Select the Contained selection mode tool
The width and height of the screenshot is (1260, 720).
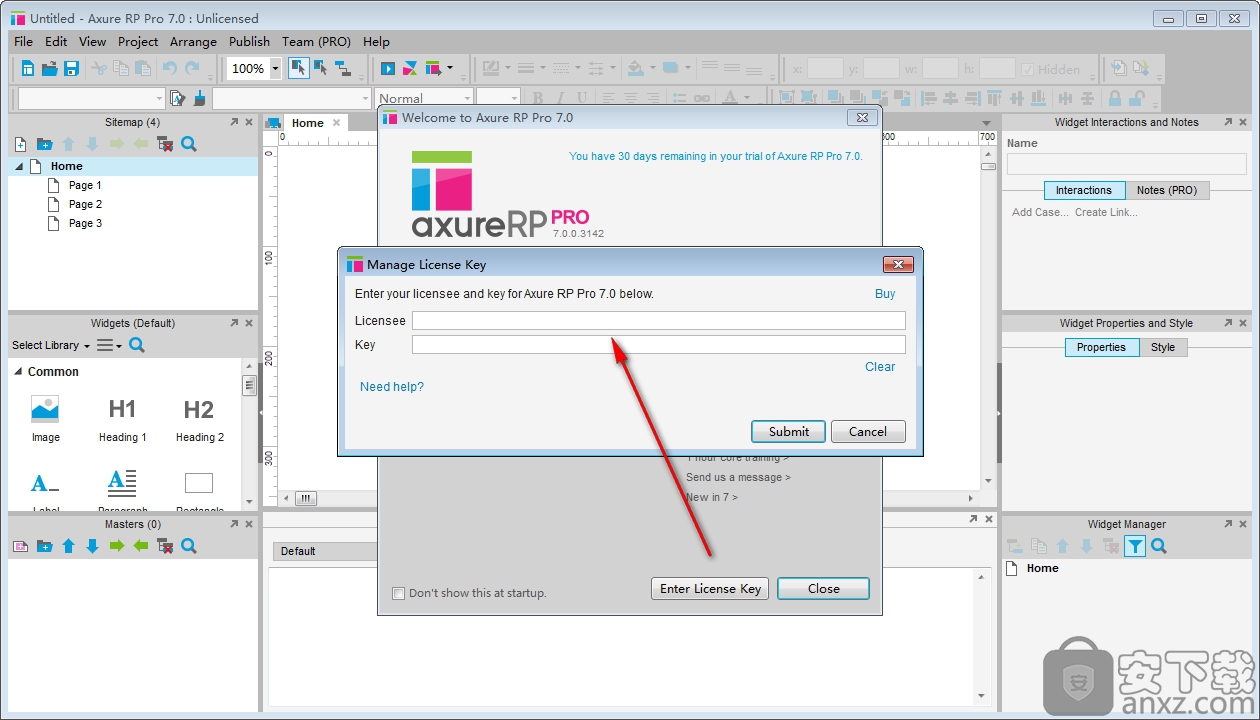point(321,68)
